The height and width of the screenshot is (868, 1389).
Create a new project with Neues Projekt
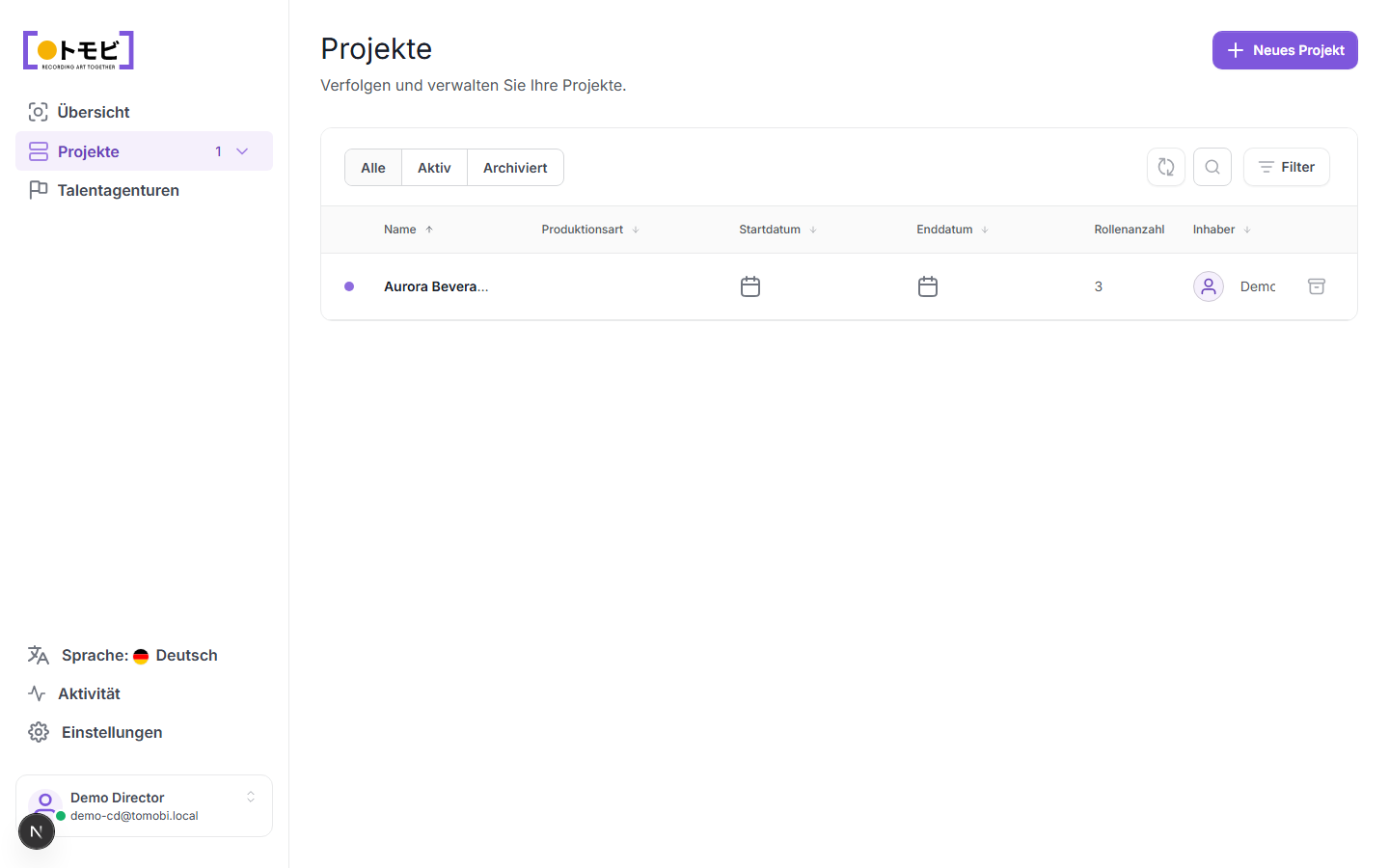click(1285, 50)
